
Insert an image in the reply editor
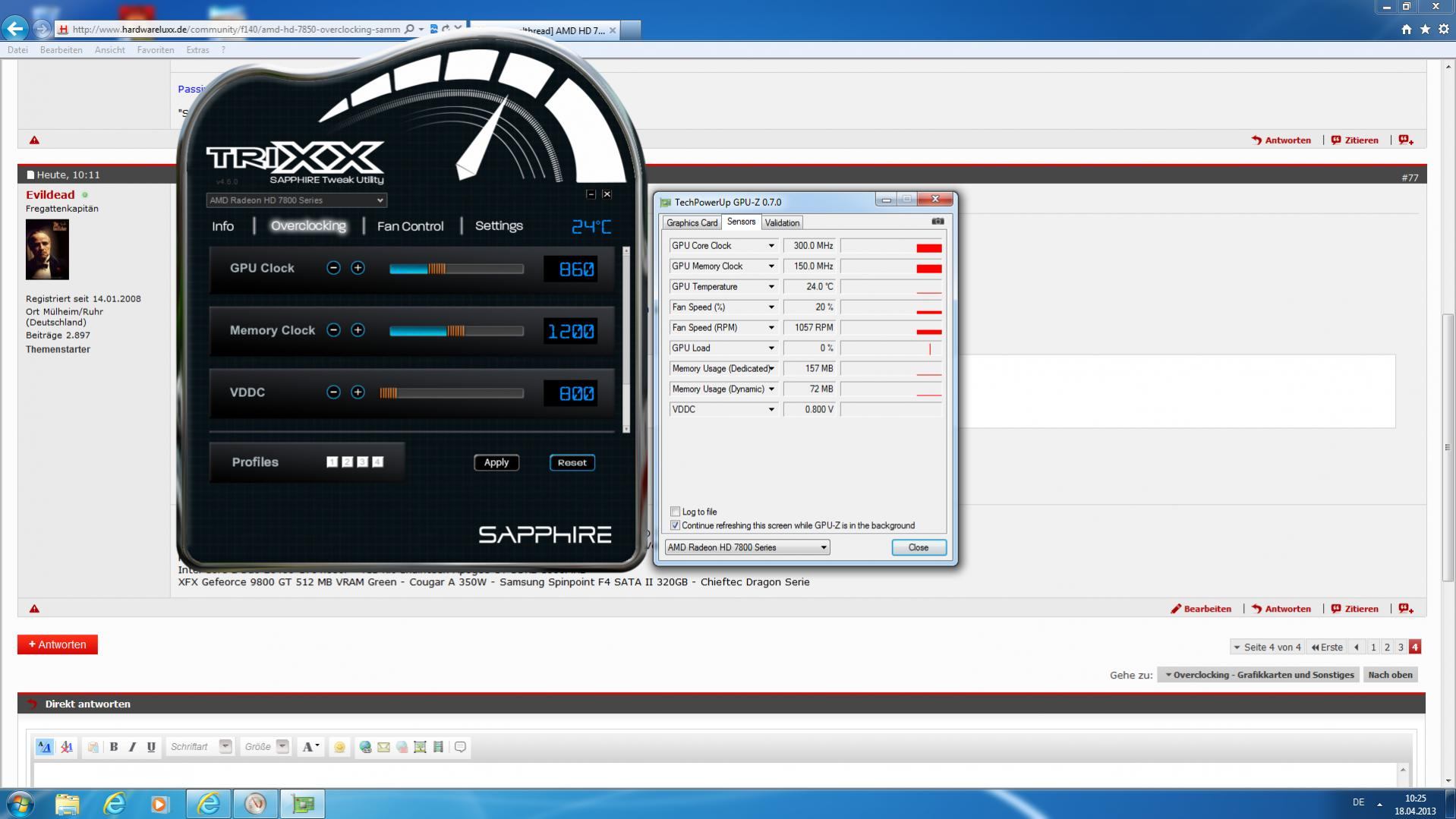420,747
